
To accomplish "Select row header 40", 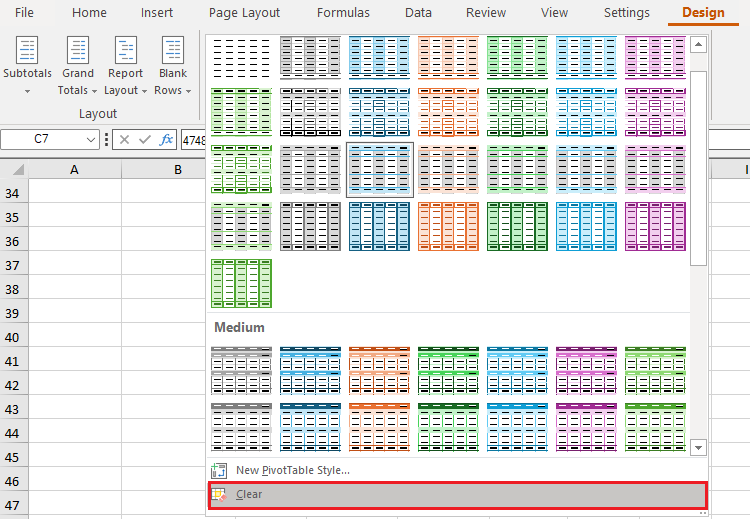I will 13,337.
